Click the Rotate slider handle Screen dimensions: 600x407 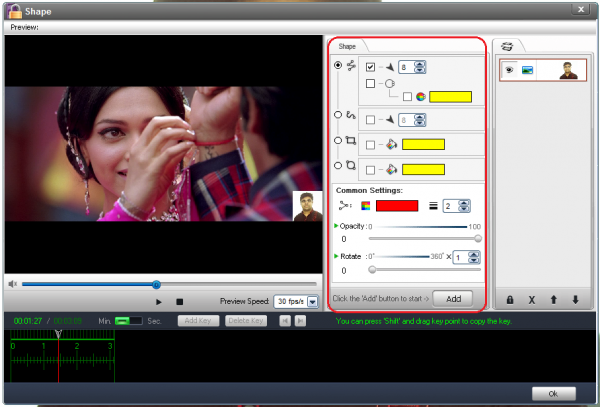pyautogui.click(x=372, y=270)
